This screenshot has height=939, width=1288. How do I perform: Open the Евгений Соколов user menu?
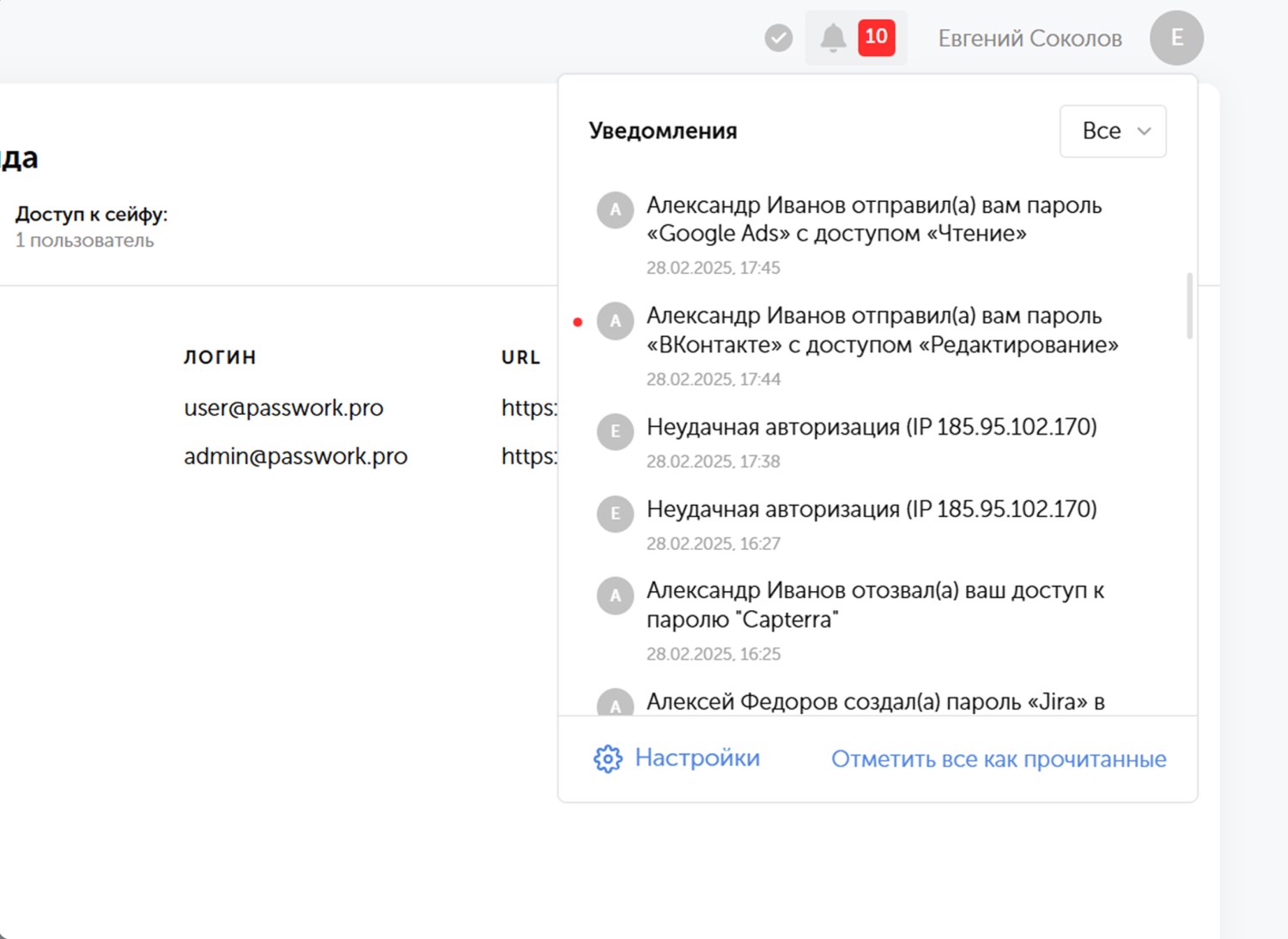[1030, 39]
